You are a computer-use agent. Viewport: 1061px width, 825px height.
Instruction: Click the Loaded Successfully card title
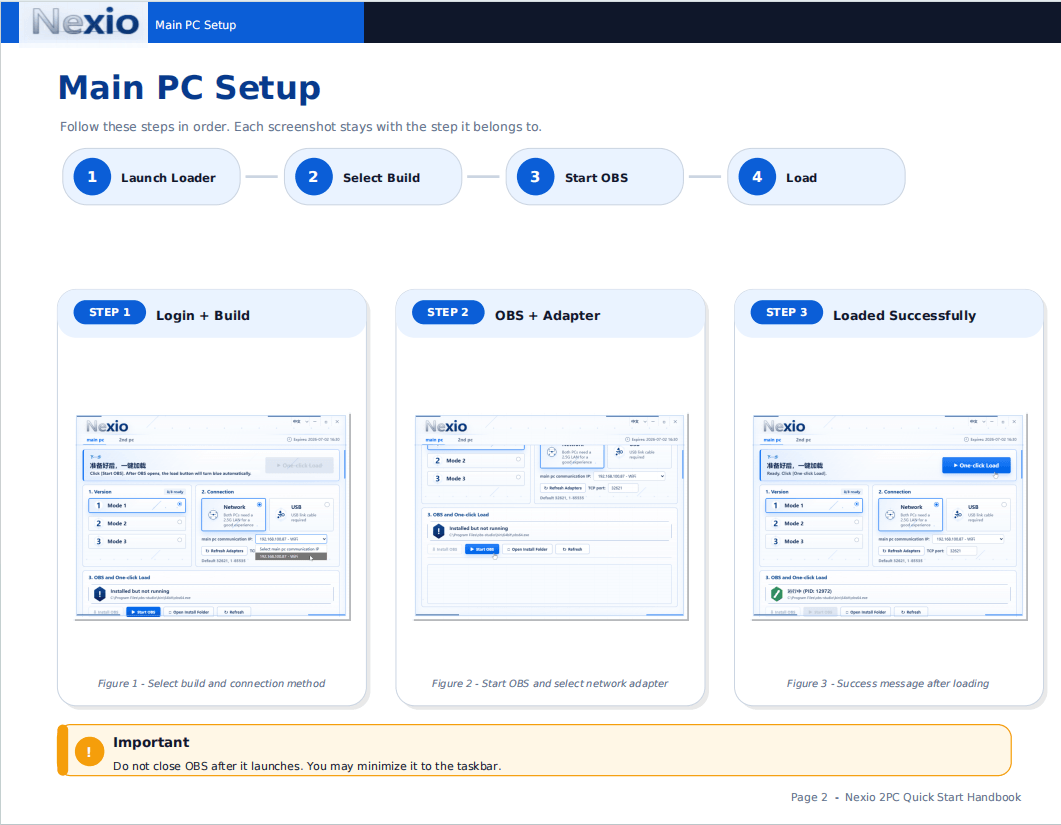(905, 315)
